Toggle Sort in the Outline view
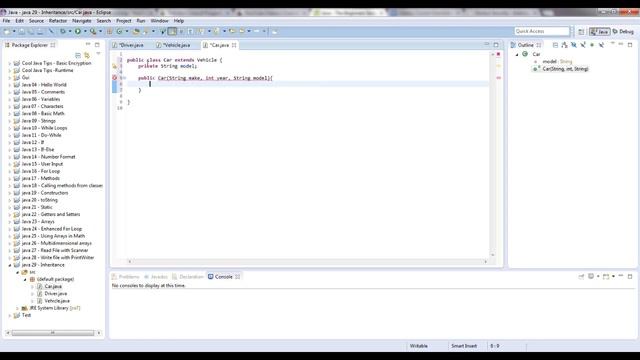The height and width of the screenshot is (360, 640). pos(564,45)
